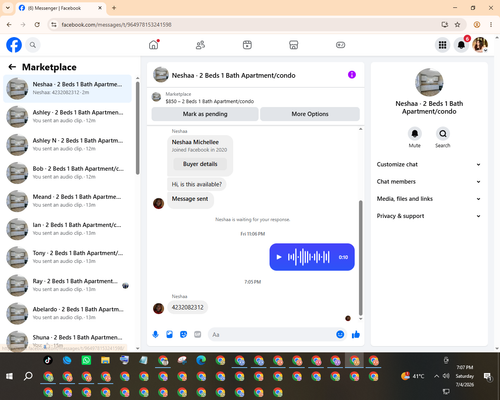Open the Ian conversation in list
Image resolution: width=500 pixels, height=400 pixels.
click(67, 229)
